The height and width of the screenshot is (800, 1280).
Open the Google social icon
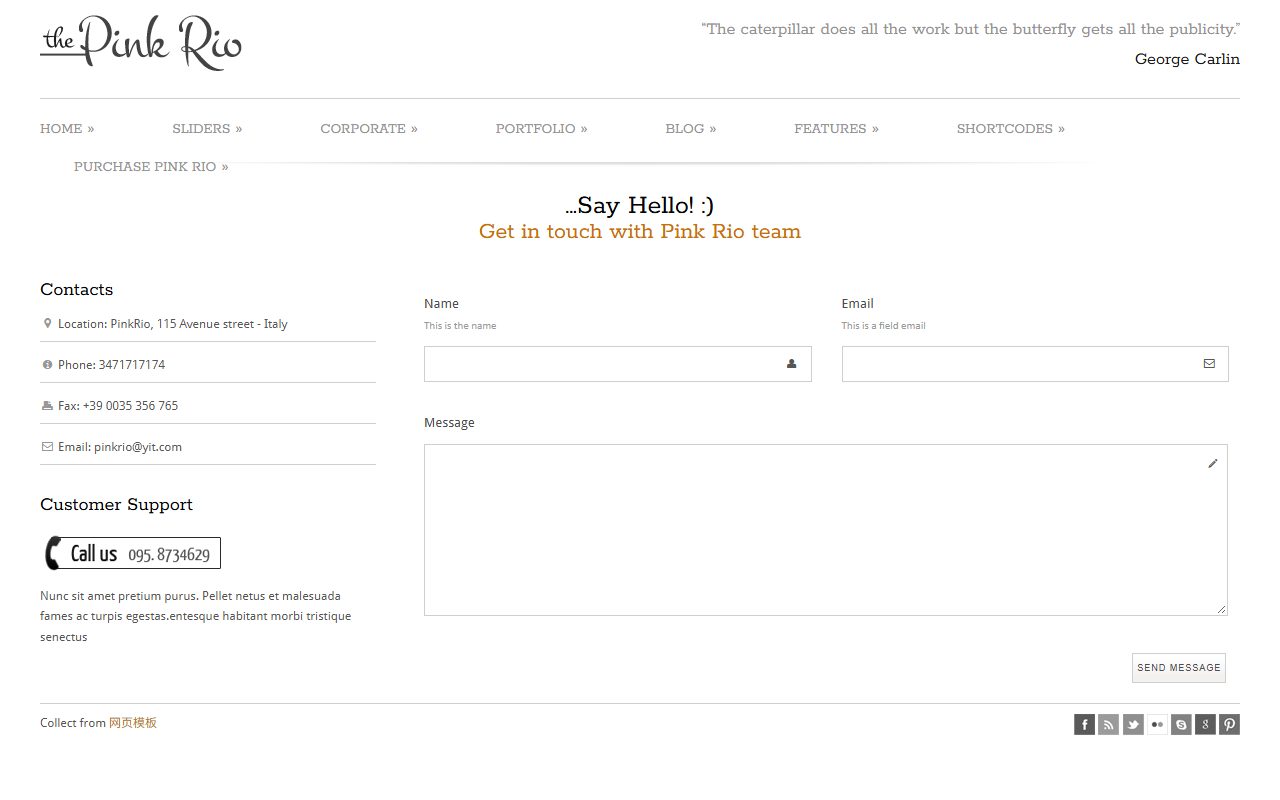coord(1205,725)
